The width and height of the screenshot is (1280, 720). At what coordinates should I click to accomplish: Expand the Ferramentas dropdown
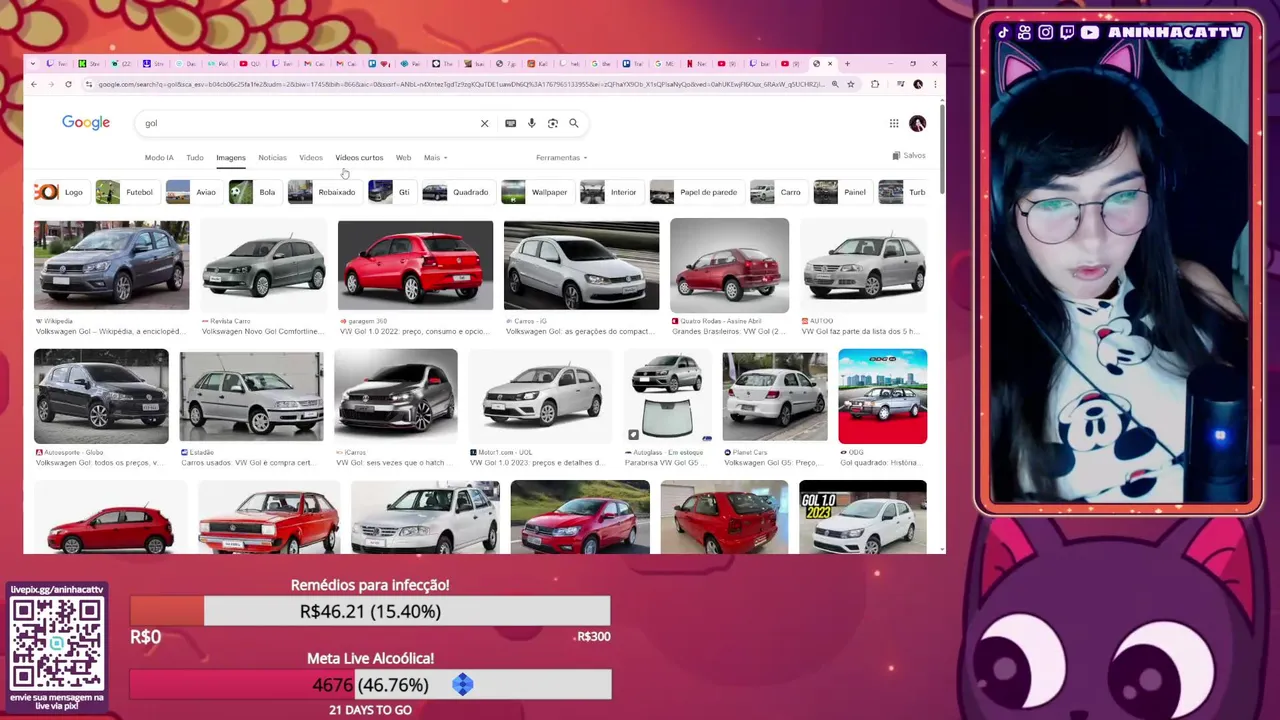pyautogui.click(x=561, y=158)
